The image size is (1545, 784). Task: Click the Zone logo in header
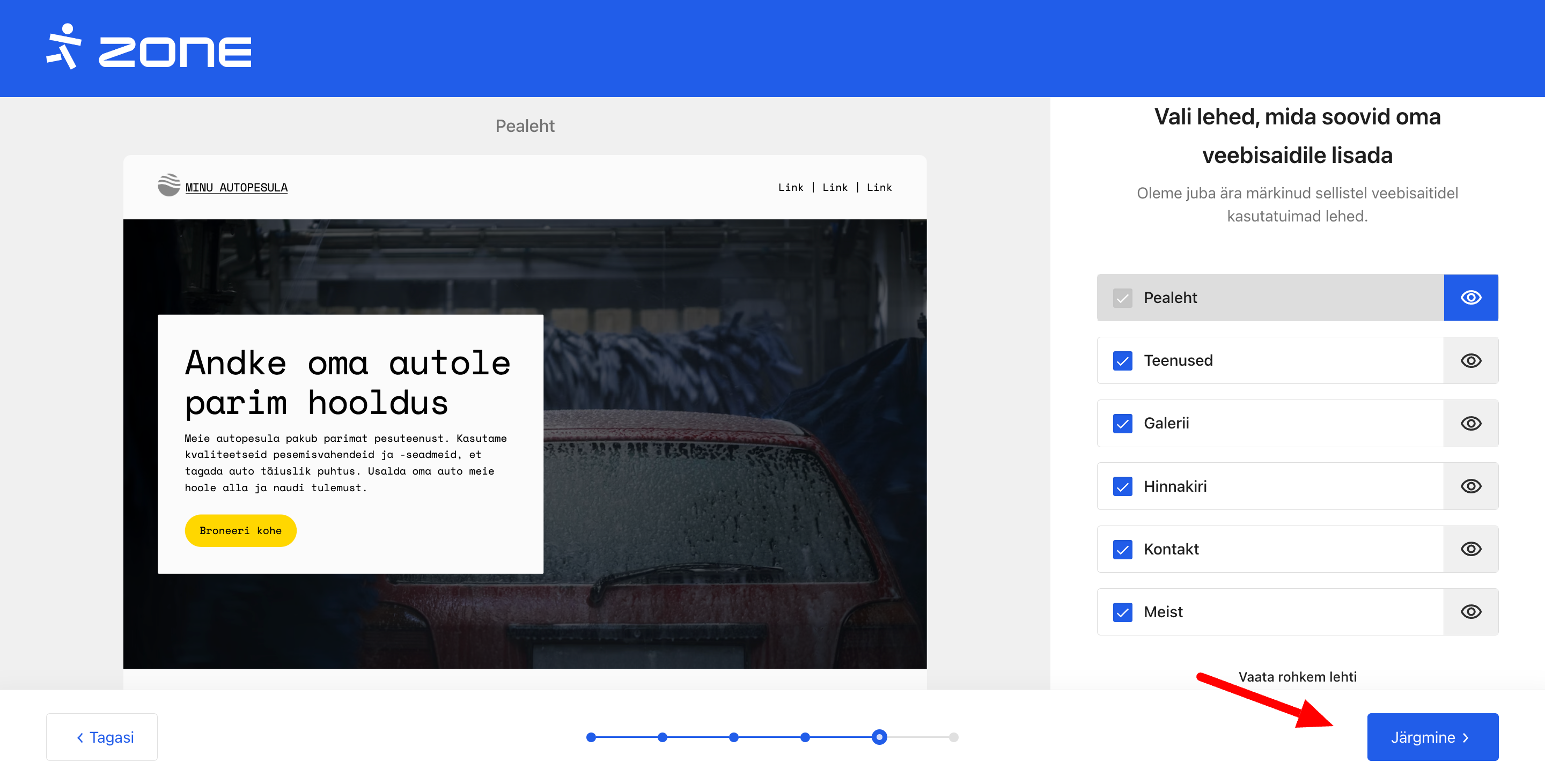click(149, 48)
